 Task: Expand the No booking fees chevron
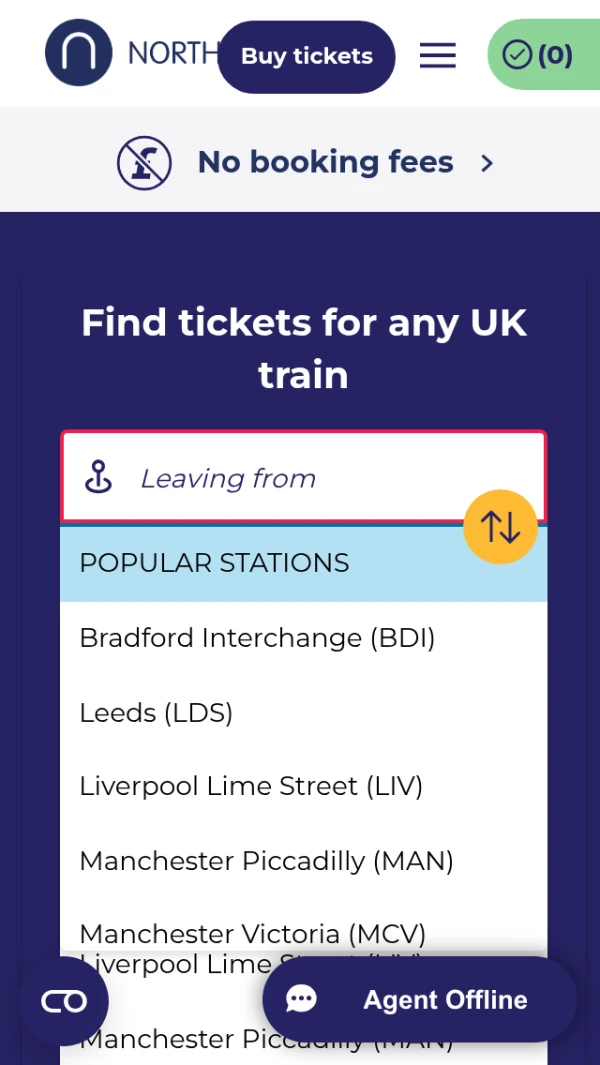coord(487,163)
